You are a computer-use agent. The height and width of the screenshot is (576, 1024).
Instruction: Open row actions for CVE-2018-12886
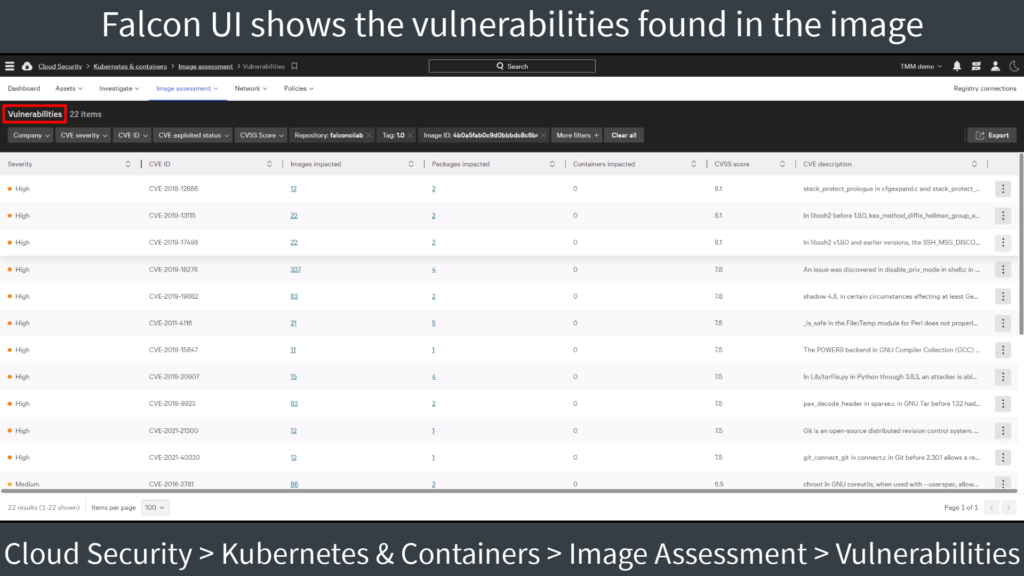(x=1003, y=189)
